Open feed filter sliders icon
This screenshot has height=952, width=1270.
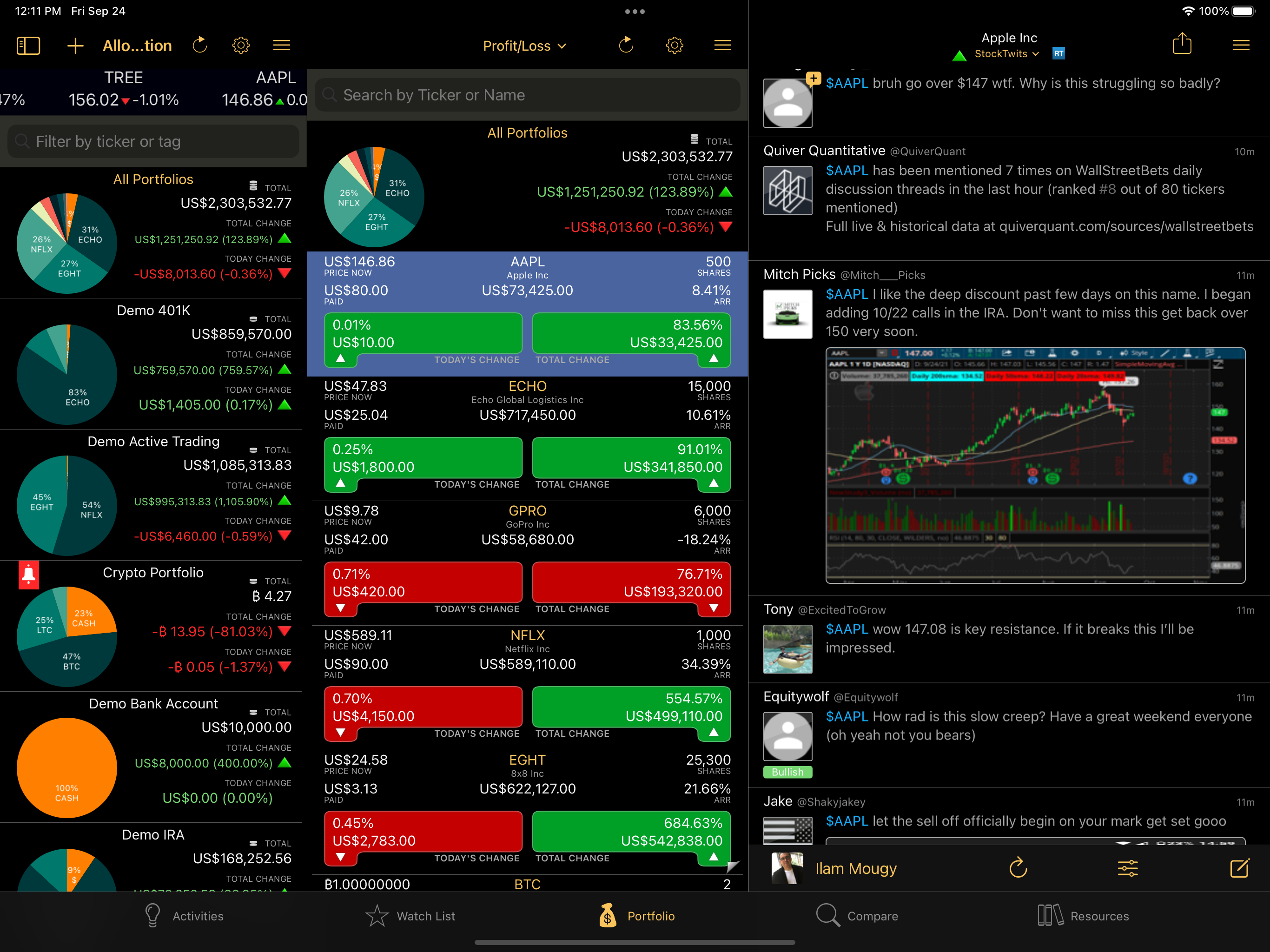tap(1128, 867)
